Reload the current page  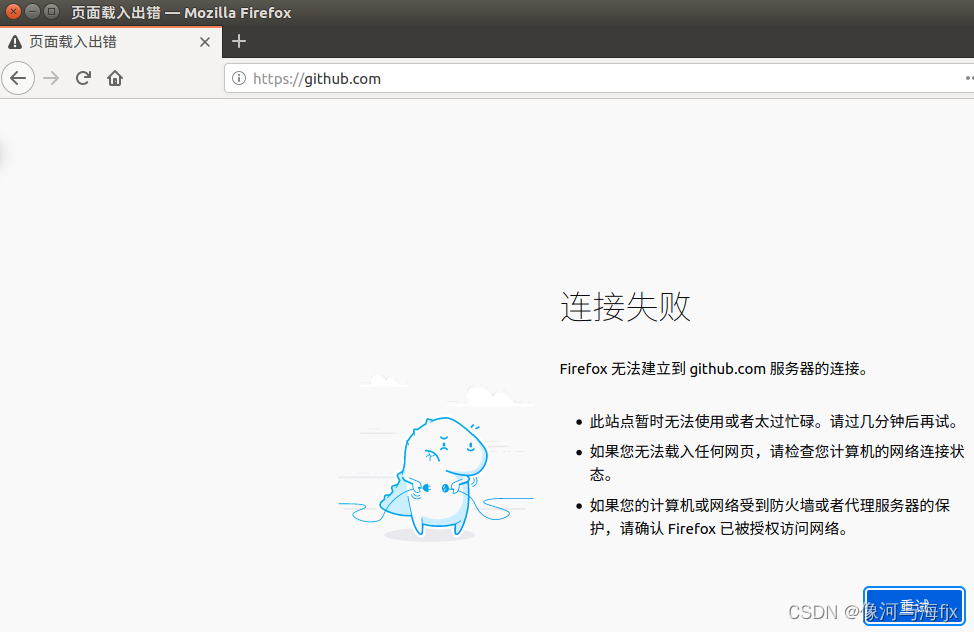click(x=83, y=78)
